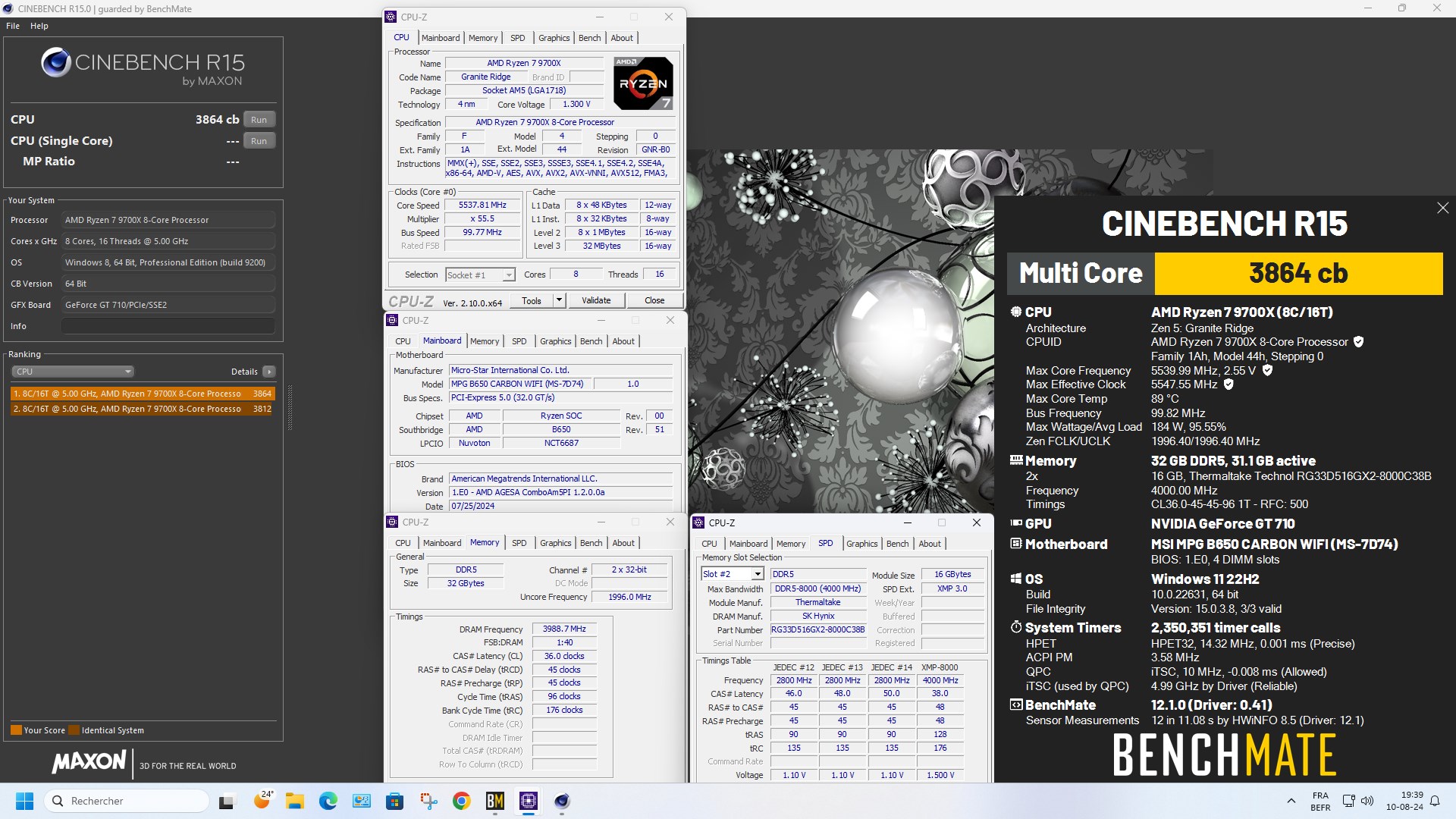Switch to Mainboard tab in top CPU-Z window

[x=441, y=38]
